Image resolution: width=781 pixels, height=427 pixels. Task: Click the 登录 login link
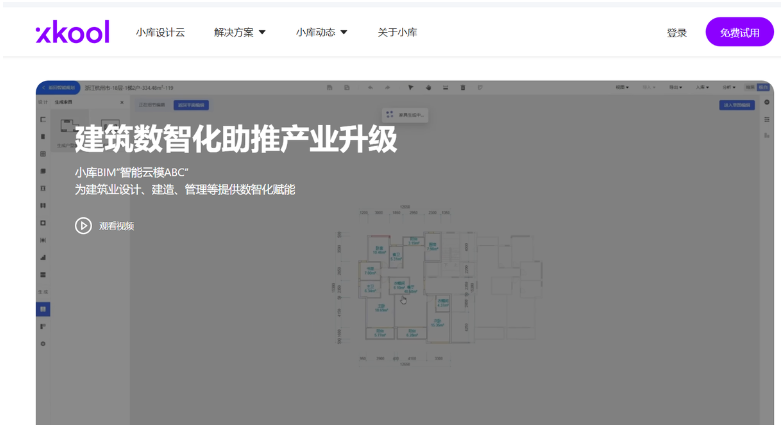point(677,32)
